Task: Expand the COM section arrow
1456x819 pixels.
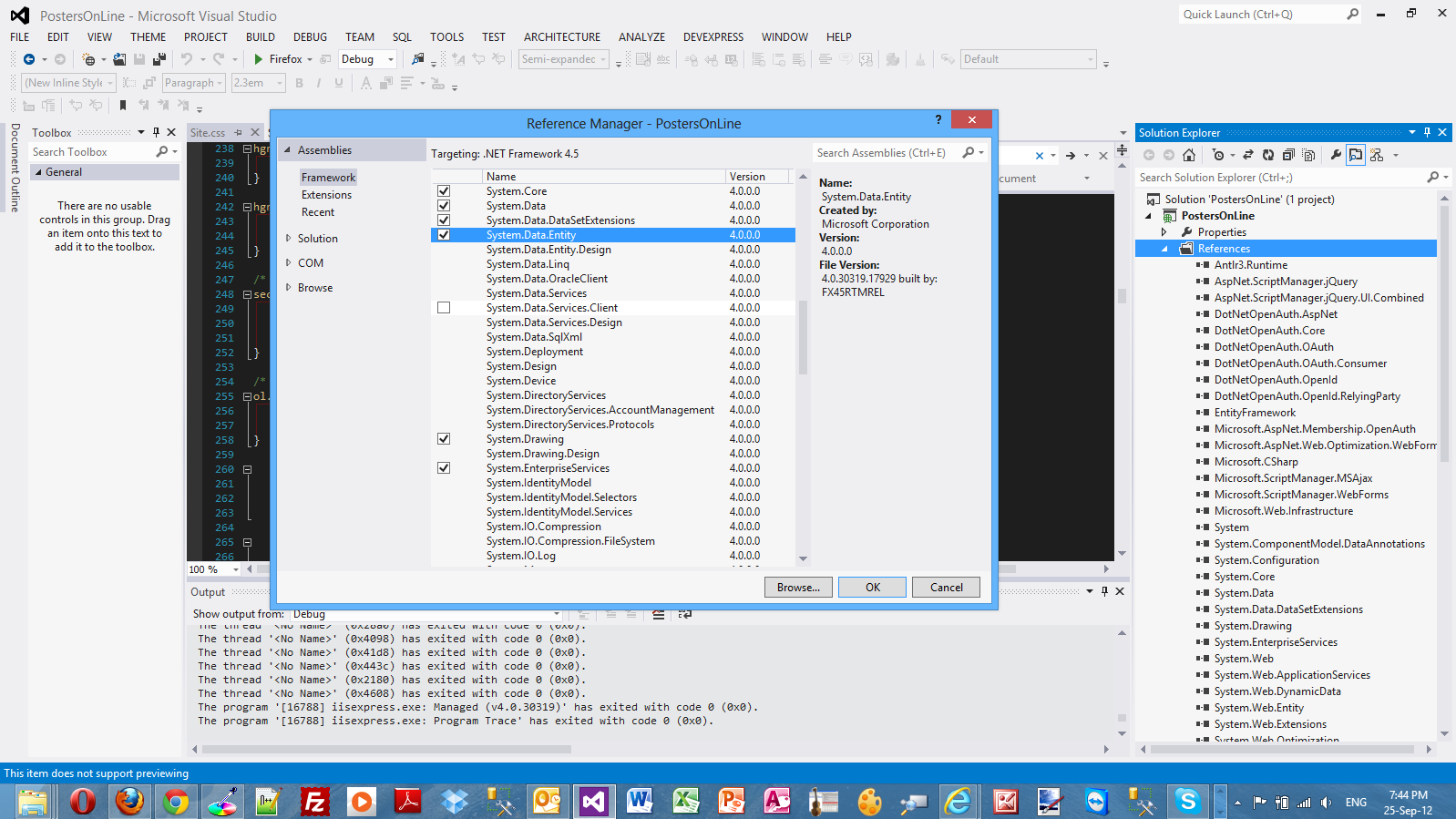Action: (288, 263)
